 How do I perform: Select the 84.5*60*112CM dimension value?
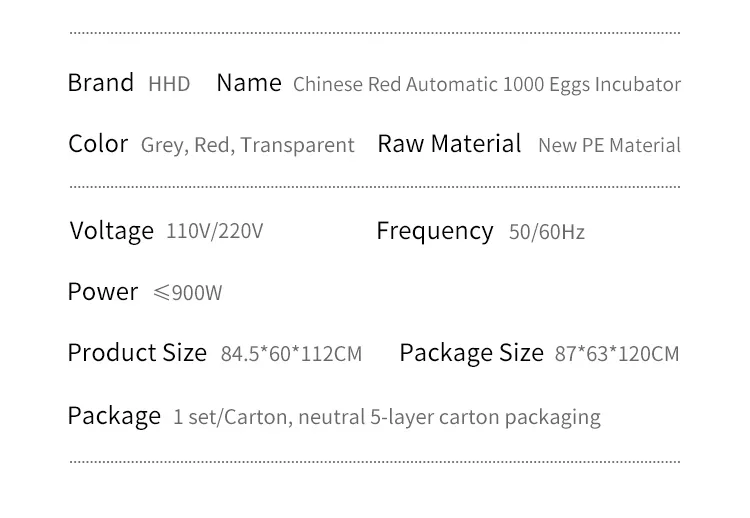coord(291,354)
